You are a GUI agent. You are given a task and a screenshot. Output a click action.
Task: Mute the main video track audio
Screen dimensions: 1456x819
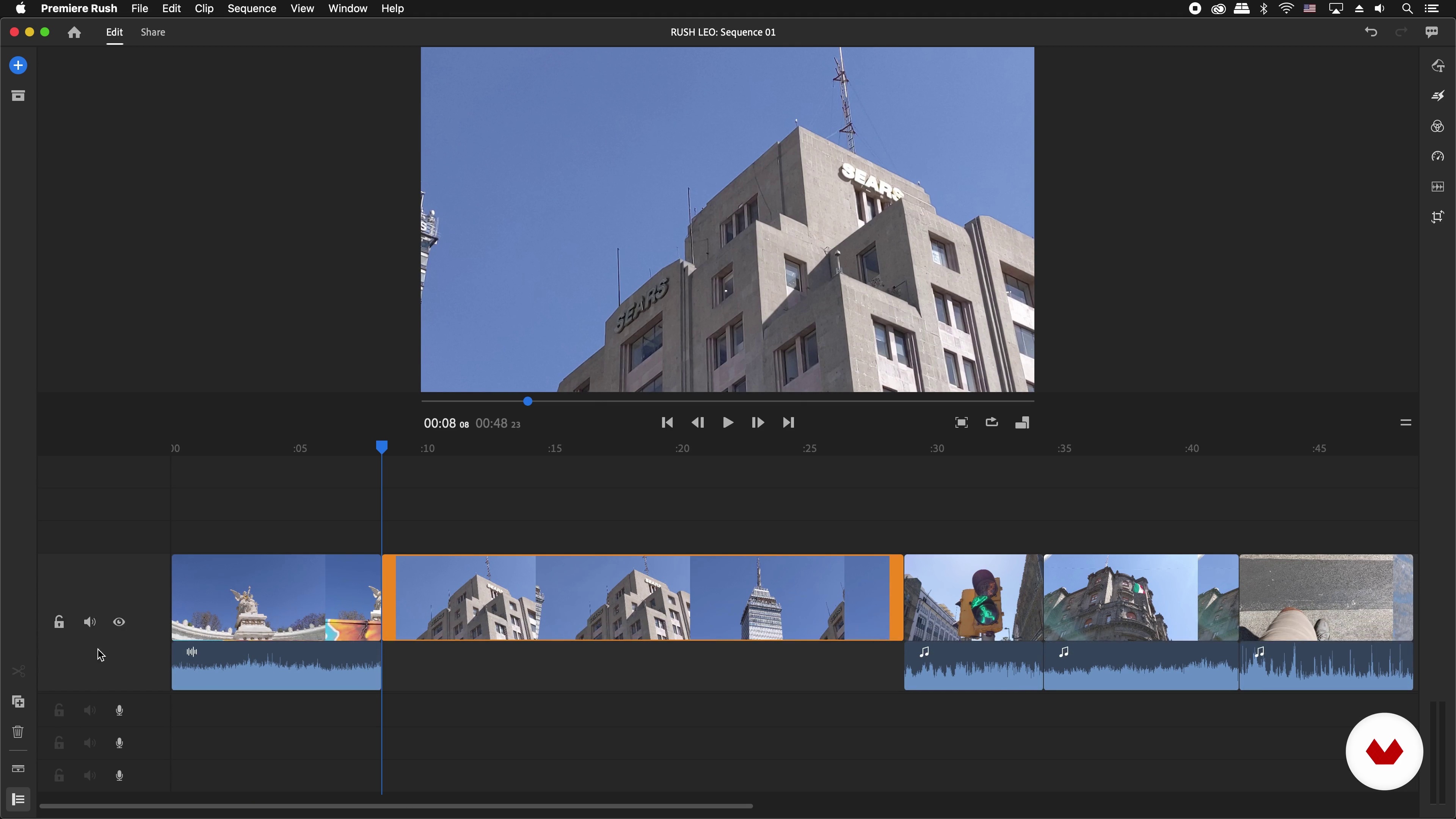[89, 622]
